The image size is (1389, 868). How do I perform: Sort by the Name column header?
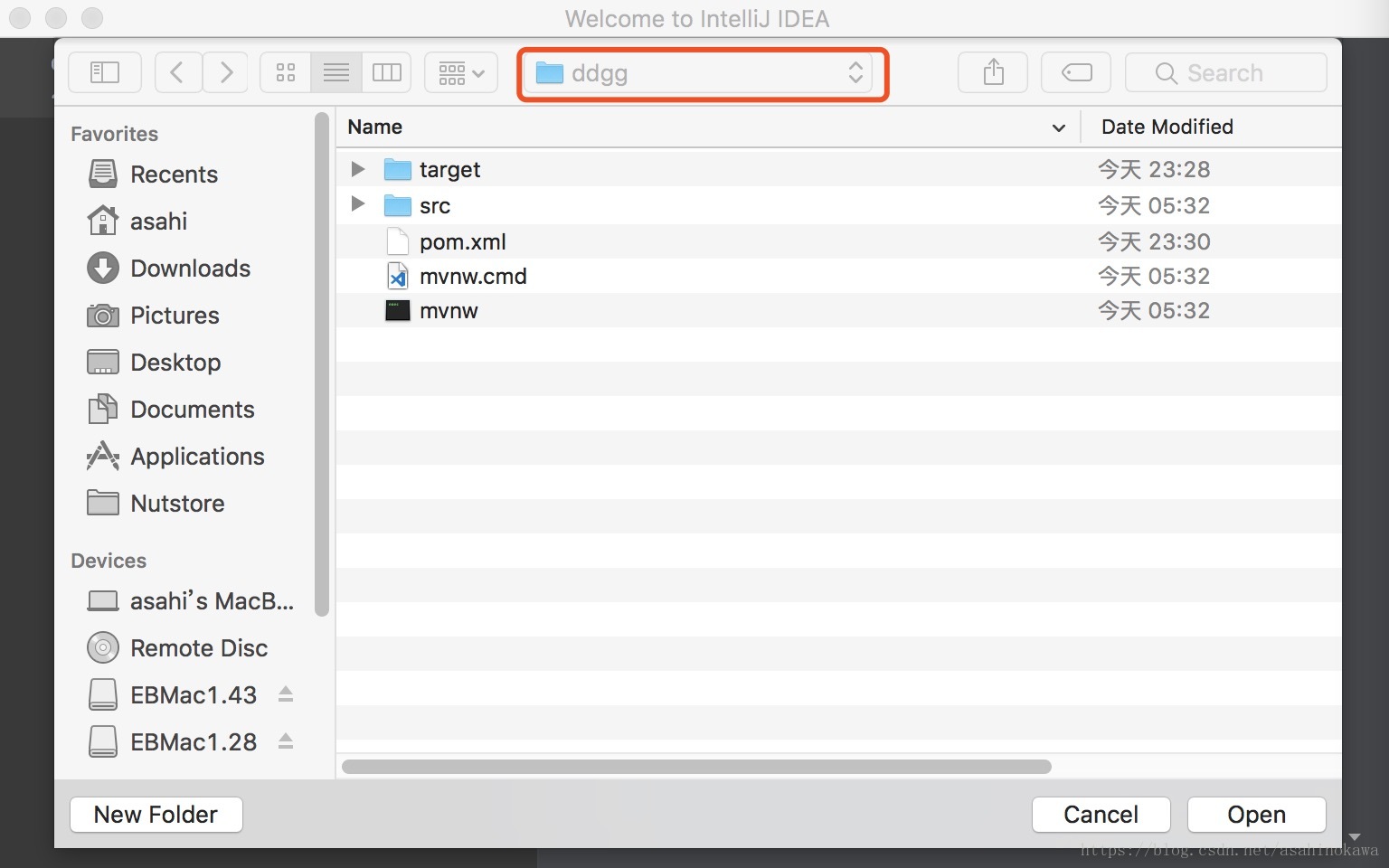click(x=375, y=127)
